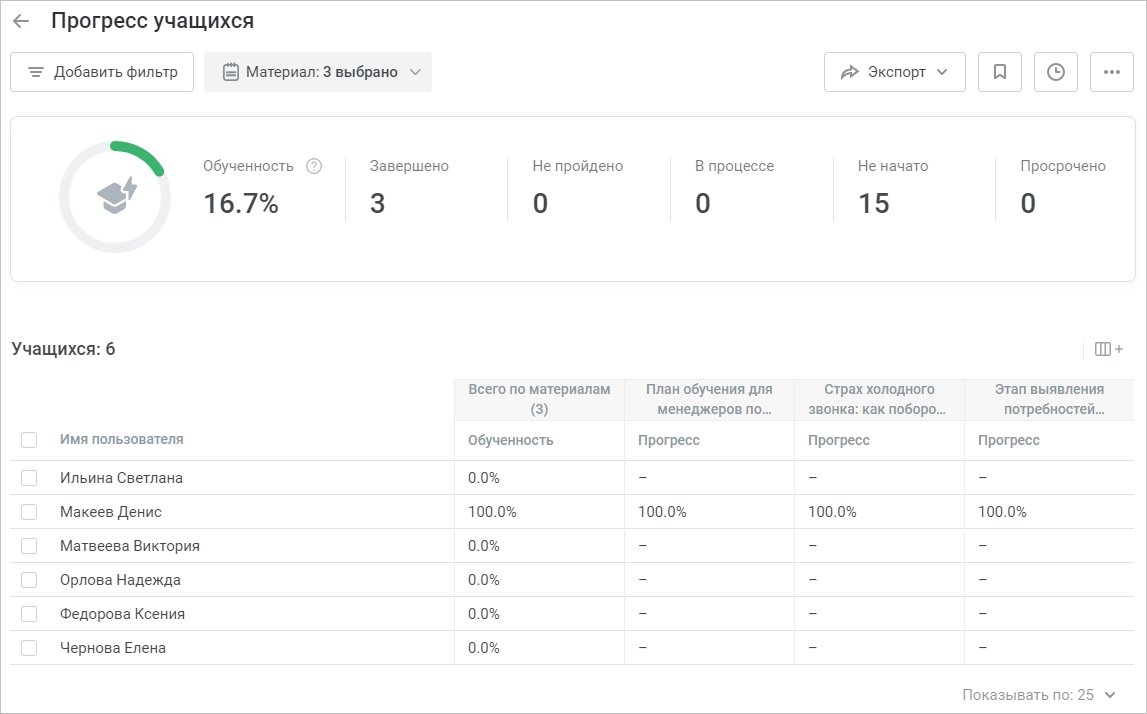Click the bookmark icon button
The image size is (1147, 714).
(999, 72)
